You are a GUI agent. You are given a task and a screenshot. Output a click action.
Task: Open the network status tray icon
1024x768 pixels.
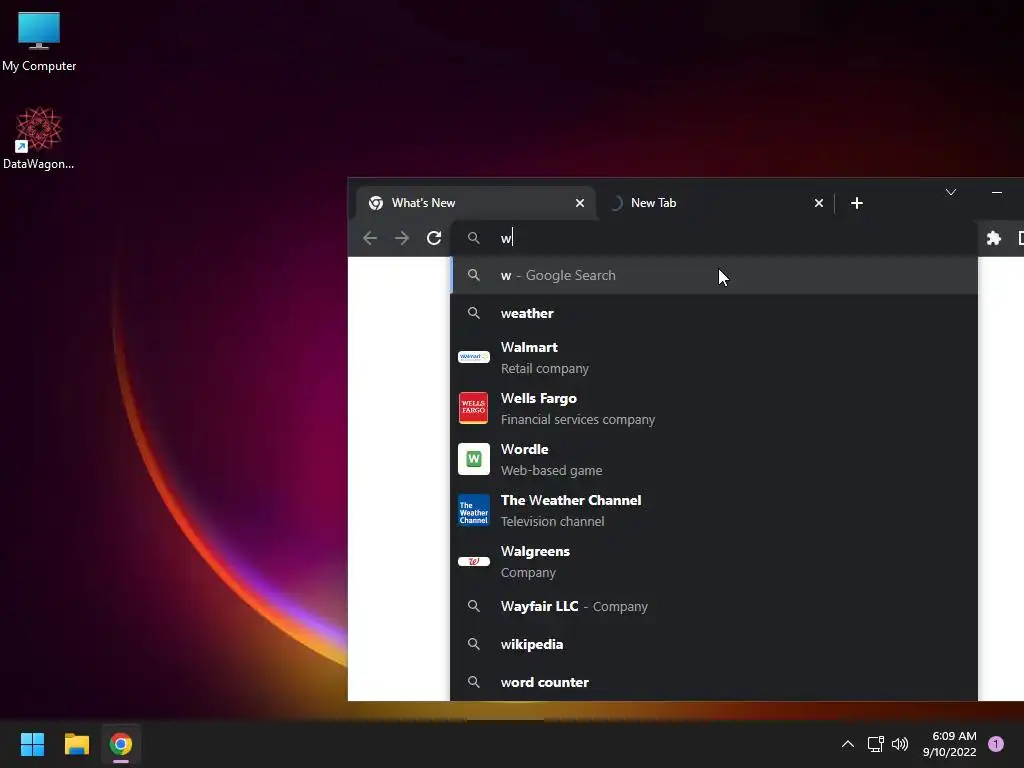coord(875,744)
